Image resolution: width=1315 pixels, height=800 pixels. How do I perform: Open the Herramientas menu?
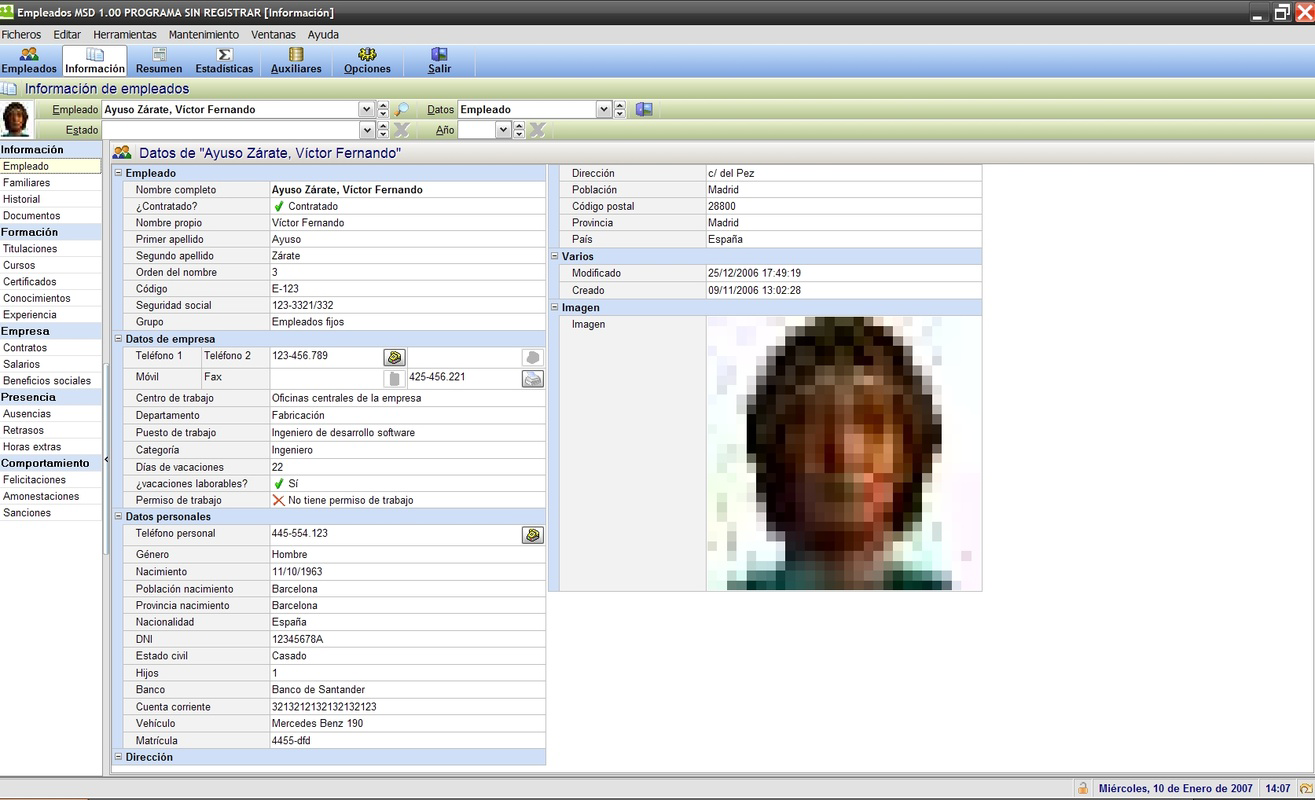coord(125,34)
